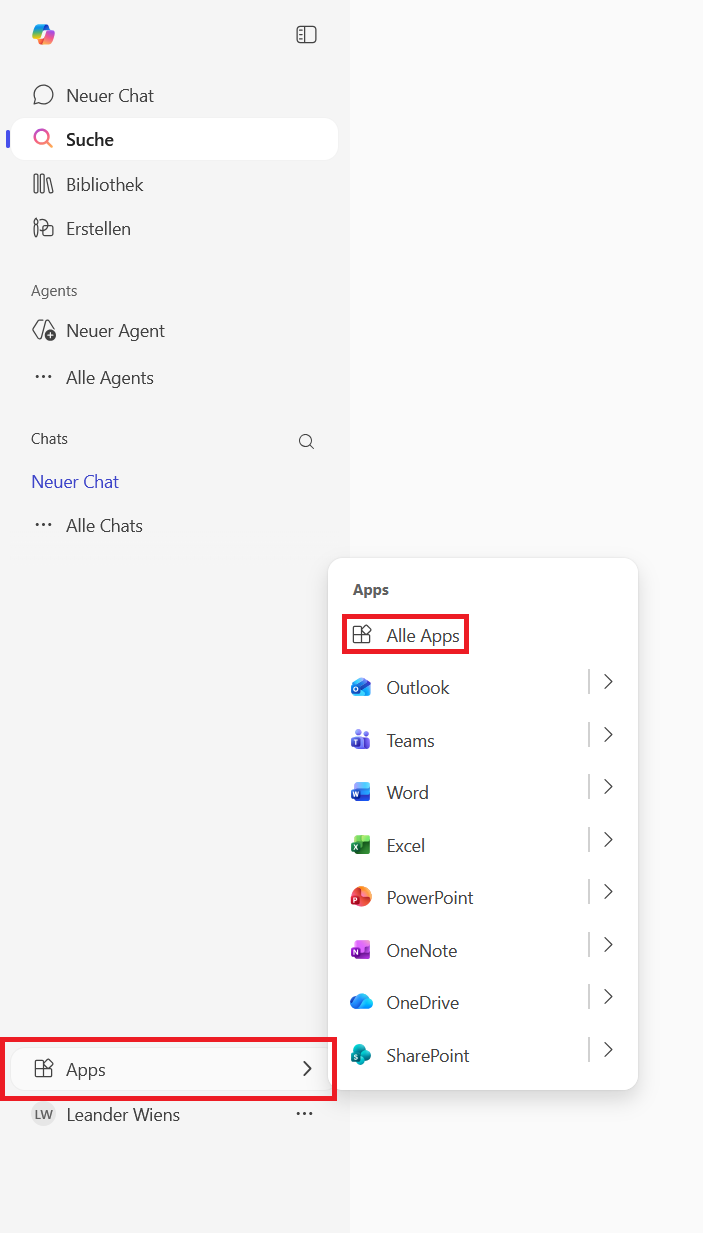703x1233 pixels.
Task: Open the Erstellen create page
Action: pyautogui.click(x=98, y=229)
